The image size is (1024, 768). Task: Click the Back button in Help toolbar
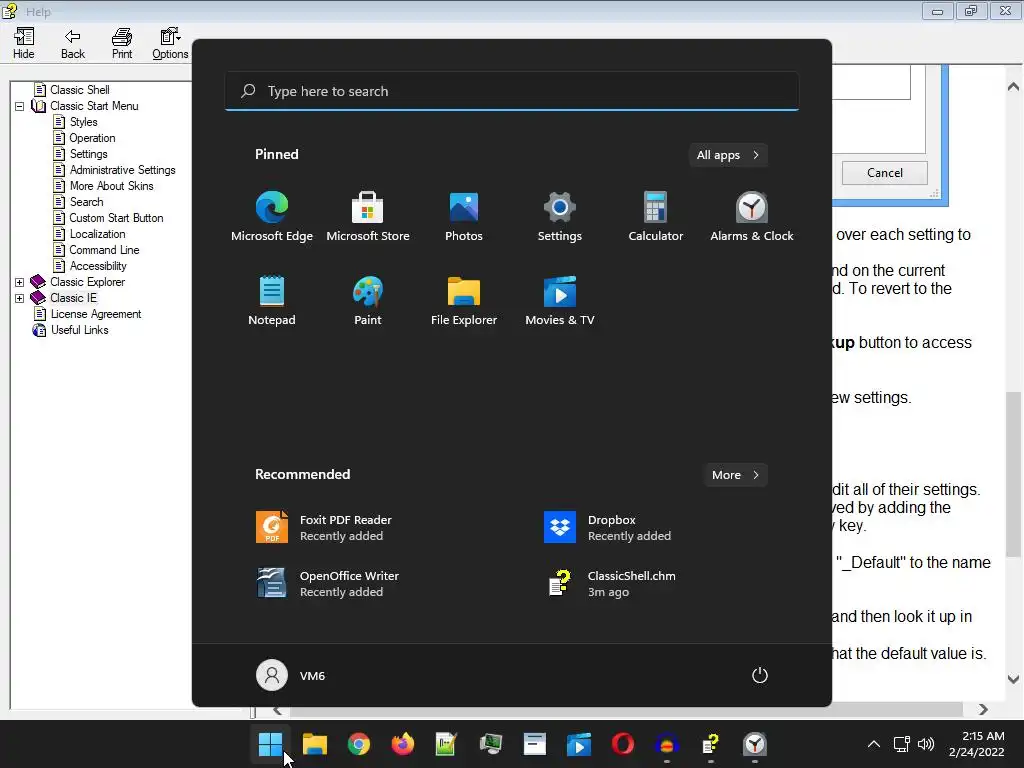[72, 44]
